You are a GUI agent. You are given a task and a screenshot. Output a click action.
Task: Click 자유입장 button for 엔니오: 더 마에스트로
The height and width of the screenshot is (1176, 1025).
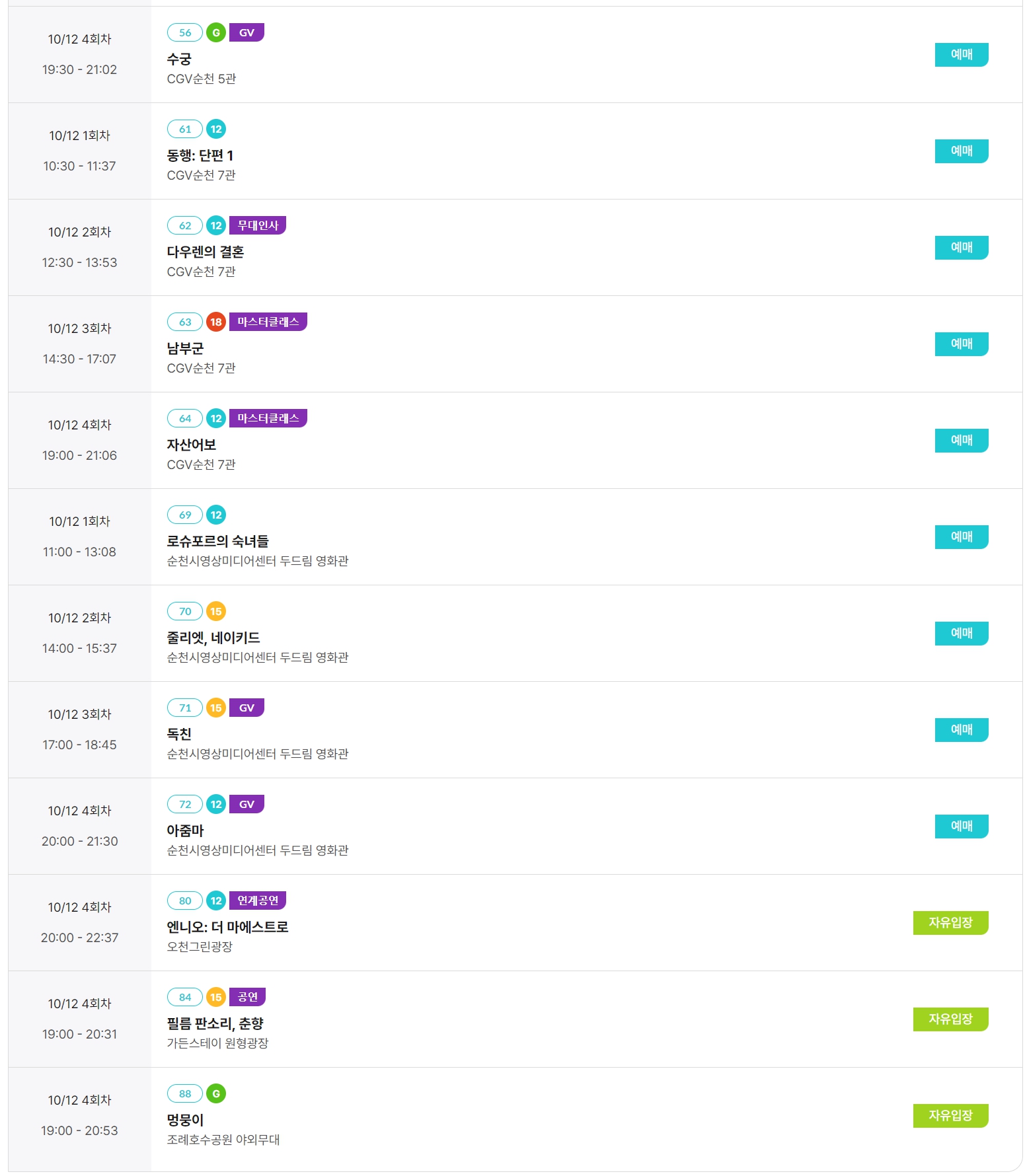point(950,923)
